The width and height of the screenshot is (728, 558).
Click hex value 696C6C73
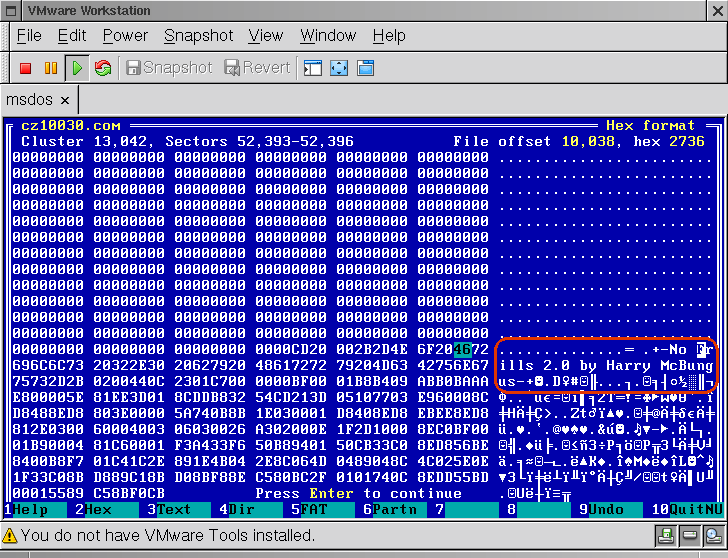[x=48, y=365]
